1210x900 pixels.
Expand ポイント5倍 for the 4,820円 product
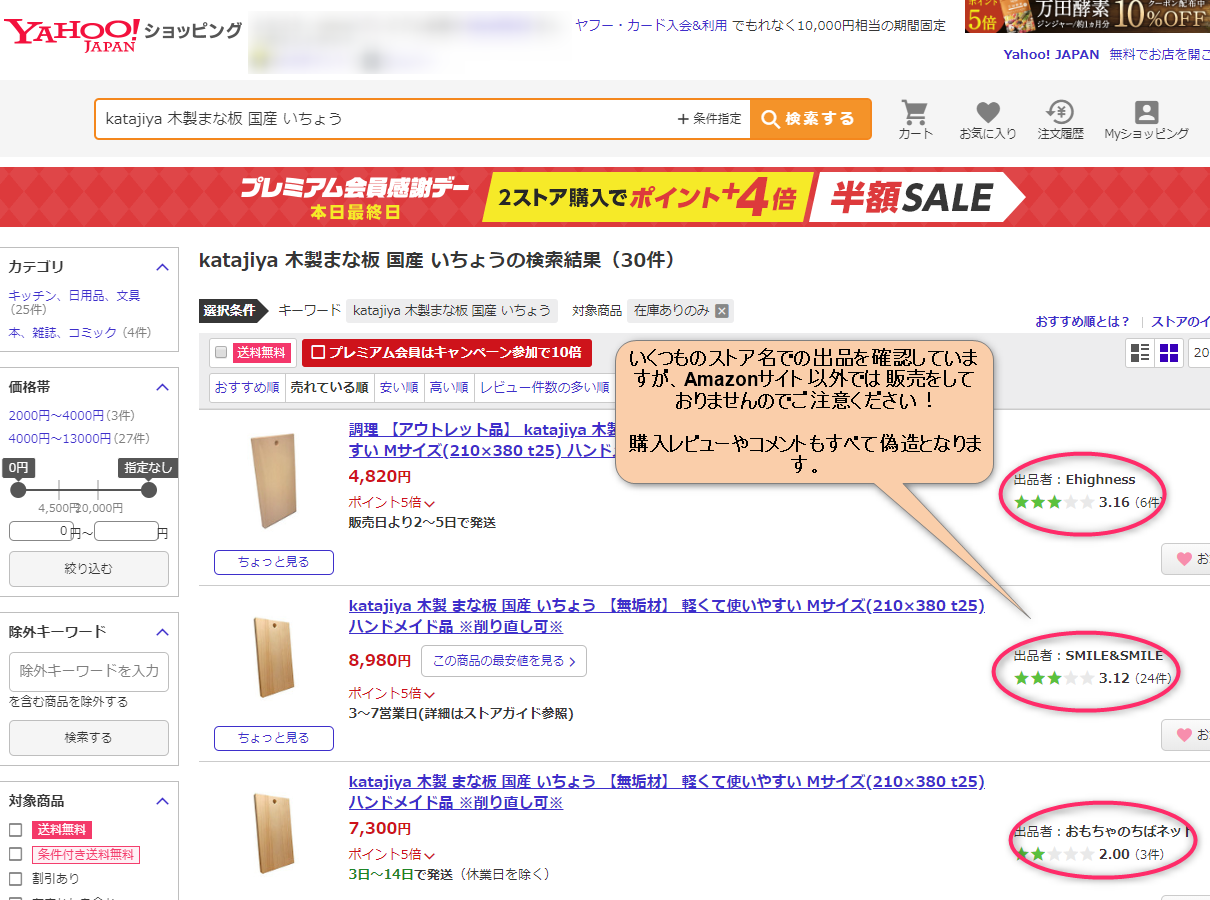coord(392,502)
